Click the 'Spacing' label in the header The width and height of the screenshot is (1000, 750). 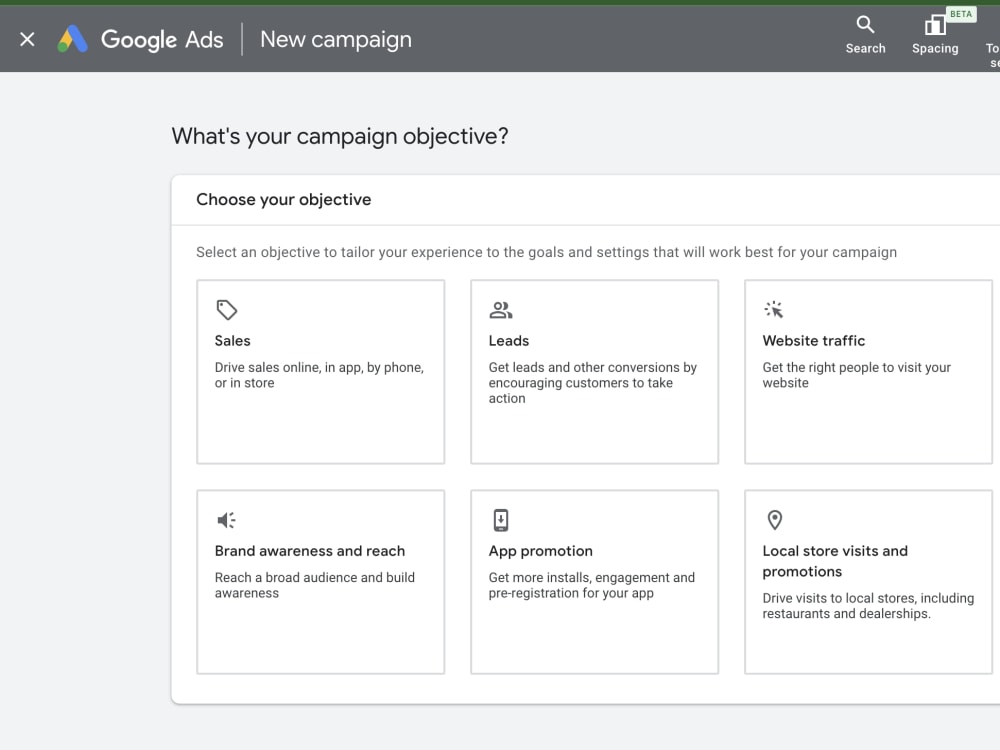934,48
